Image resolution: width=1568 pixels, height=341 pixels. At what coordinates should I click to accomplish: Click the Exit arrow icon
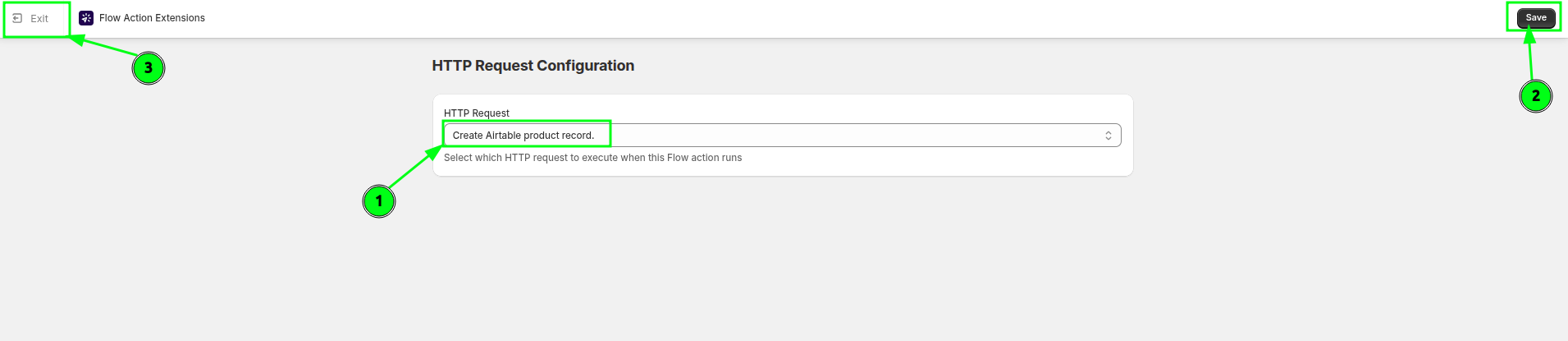click(x=17, y=18)
